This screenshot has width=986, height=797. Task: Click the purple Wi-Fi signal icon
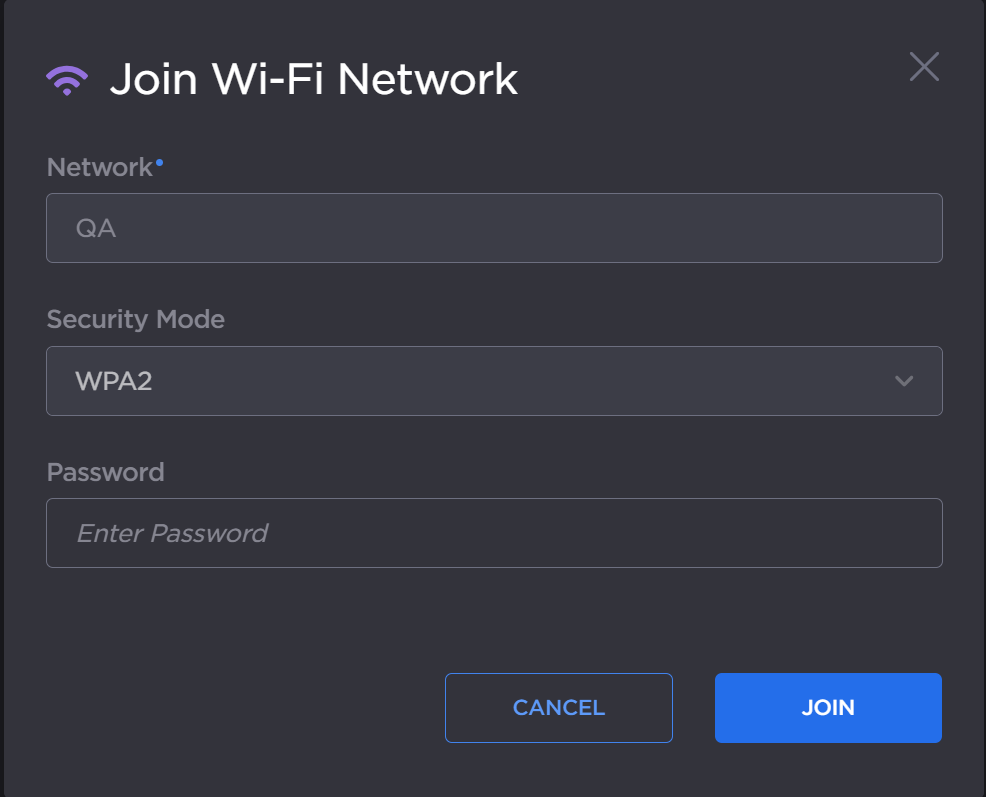pyautogui.click(x=67, y=79)
